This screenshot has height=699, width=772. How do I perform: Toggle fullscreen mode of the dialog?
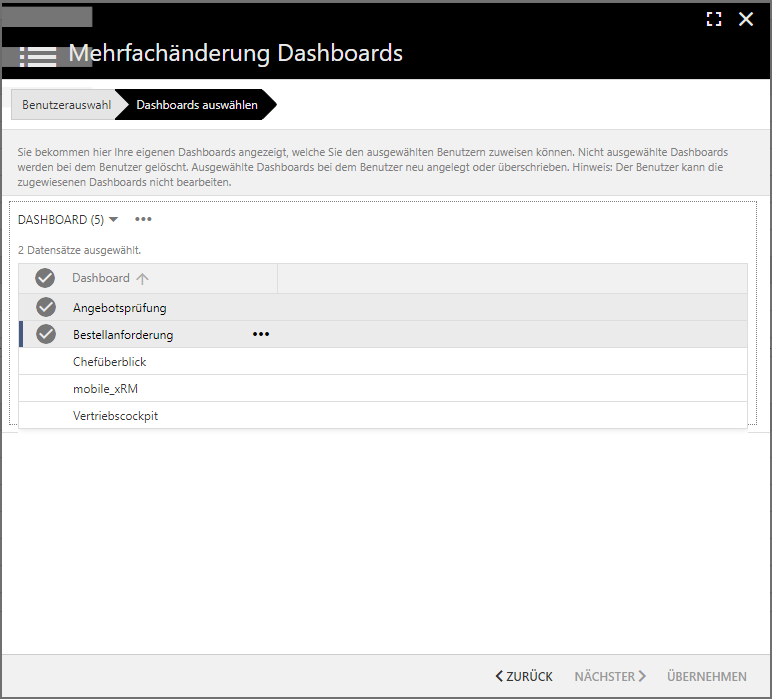tap(713, 19)
